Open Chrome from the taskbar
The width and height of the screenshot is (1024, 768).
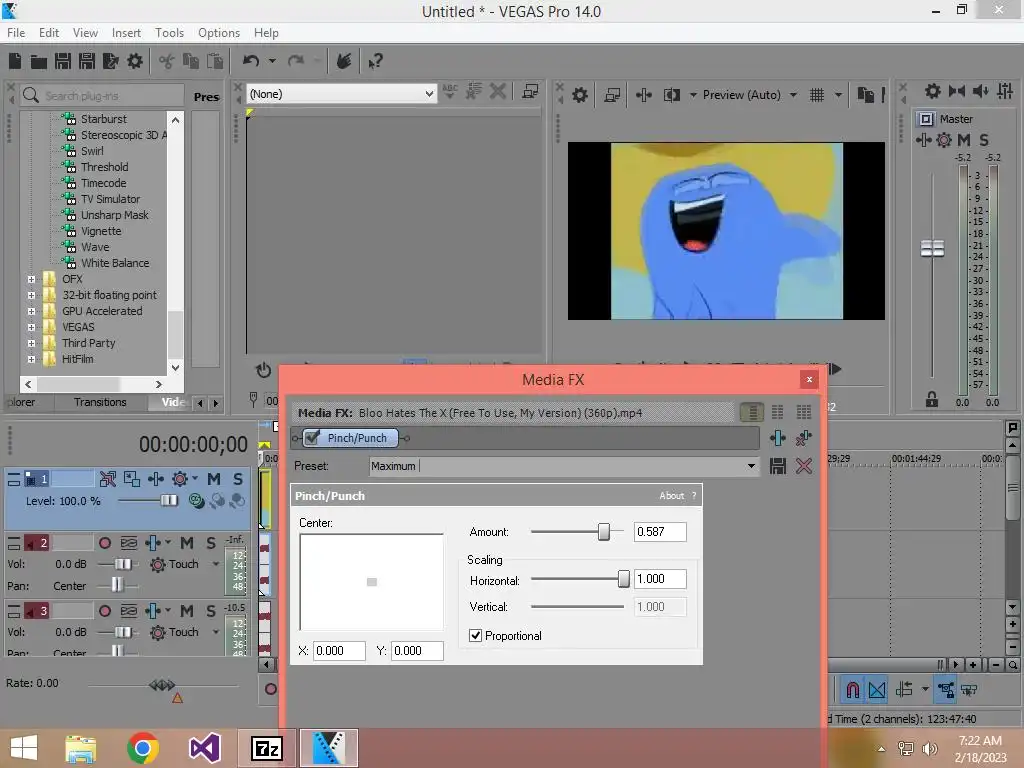pyautogui.click(x=143, y=748)
